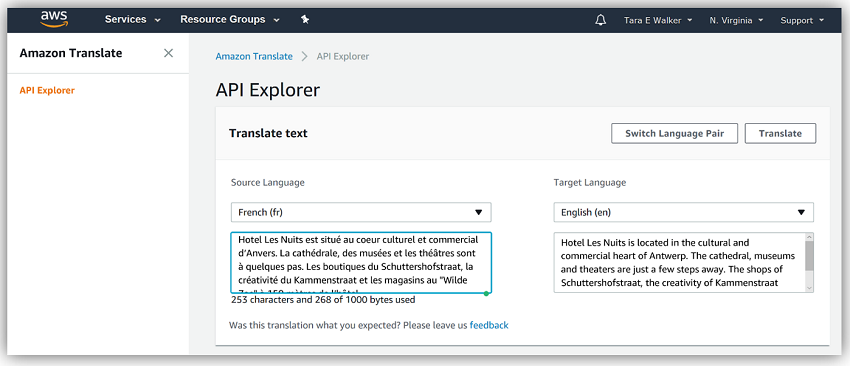Screen dimensions: 850x366
Task: Click the output box scrollbar thumb
Action: tap(809, 256)
